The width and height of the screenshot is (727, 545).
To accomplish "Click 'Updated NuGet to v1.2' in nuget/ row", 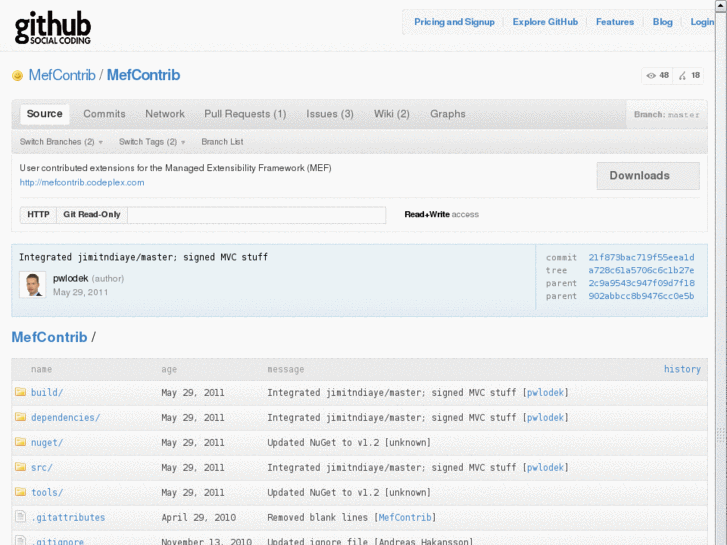I will (323, 442).
